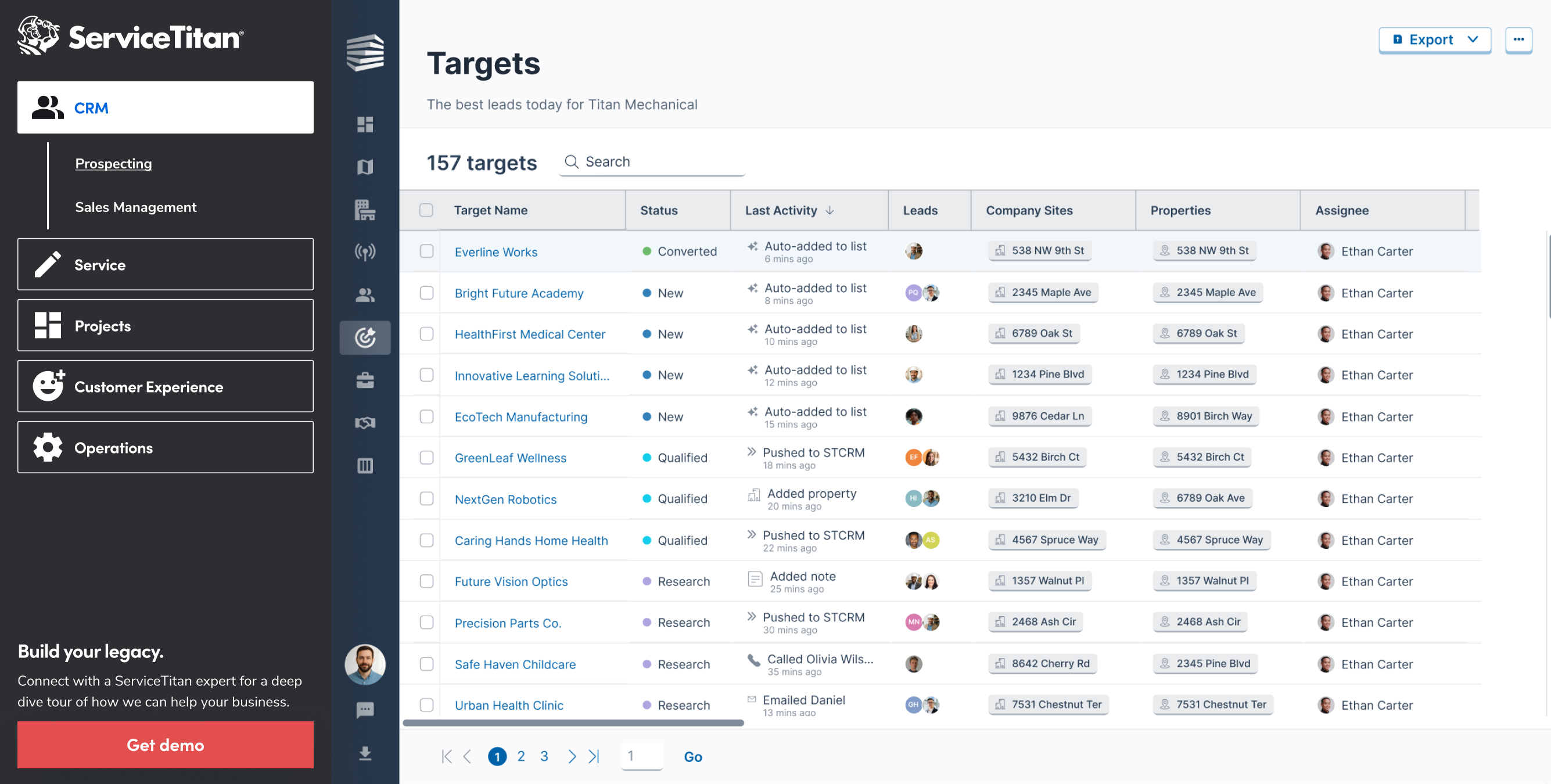Click the chat bubble icon near bottom
Image resolution: width=1551 pixels, height=784 pixels.
click(x=365, y=710)
